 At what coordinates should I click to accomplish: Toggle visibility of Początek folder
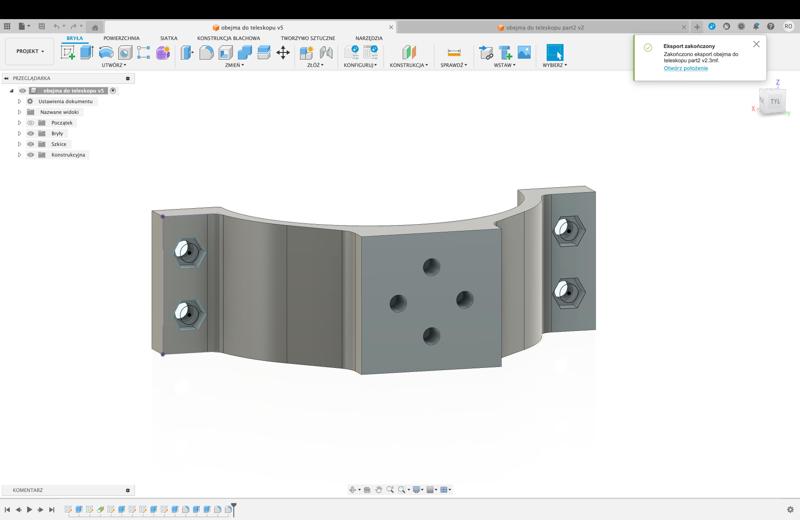(31, 123)
